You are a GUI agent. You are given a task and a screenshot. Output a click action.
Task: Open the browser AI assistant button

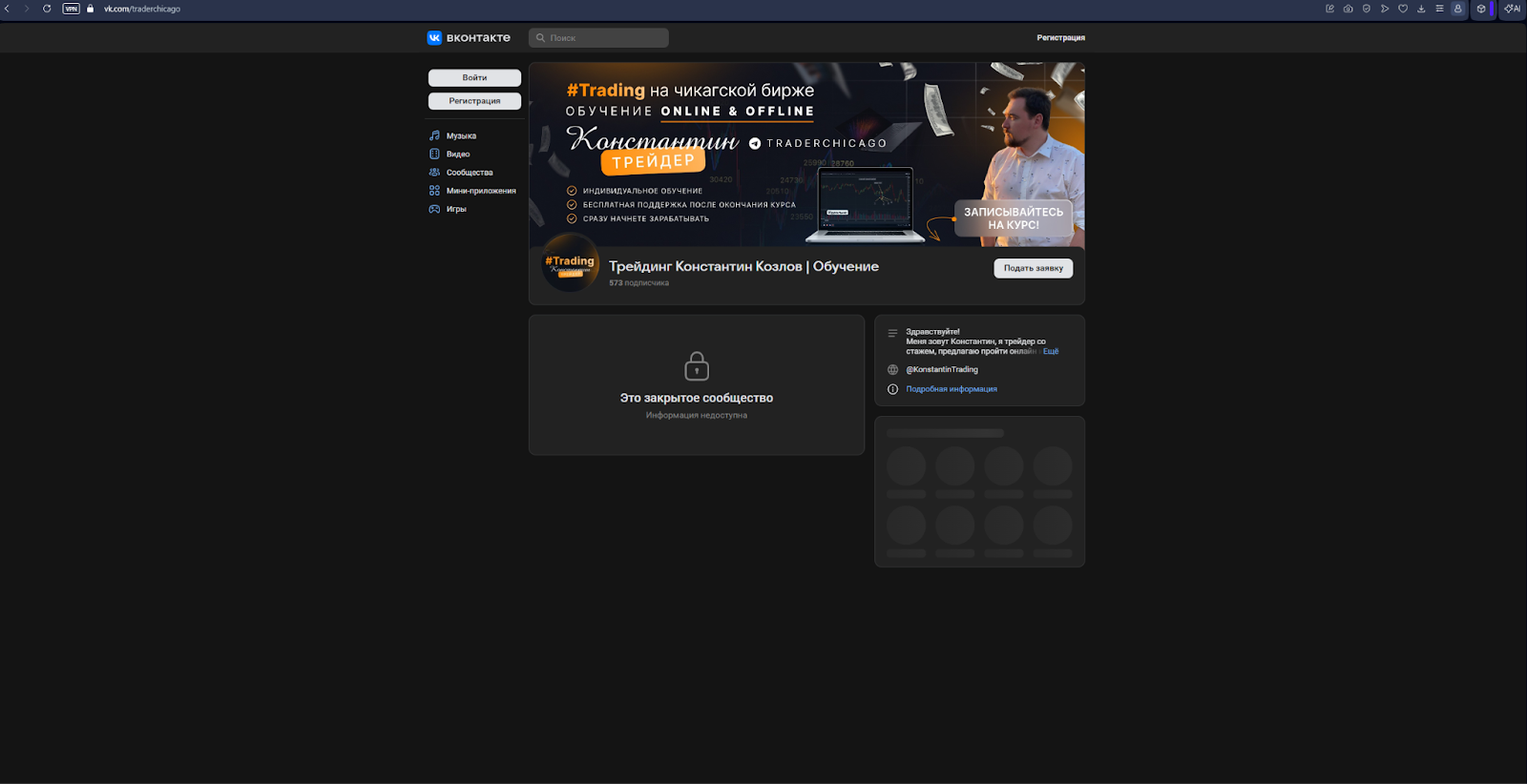click(x=1513, y=9)
